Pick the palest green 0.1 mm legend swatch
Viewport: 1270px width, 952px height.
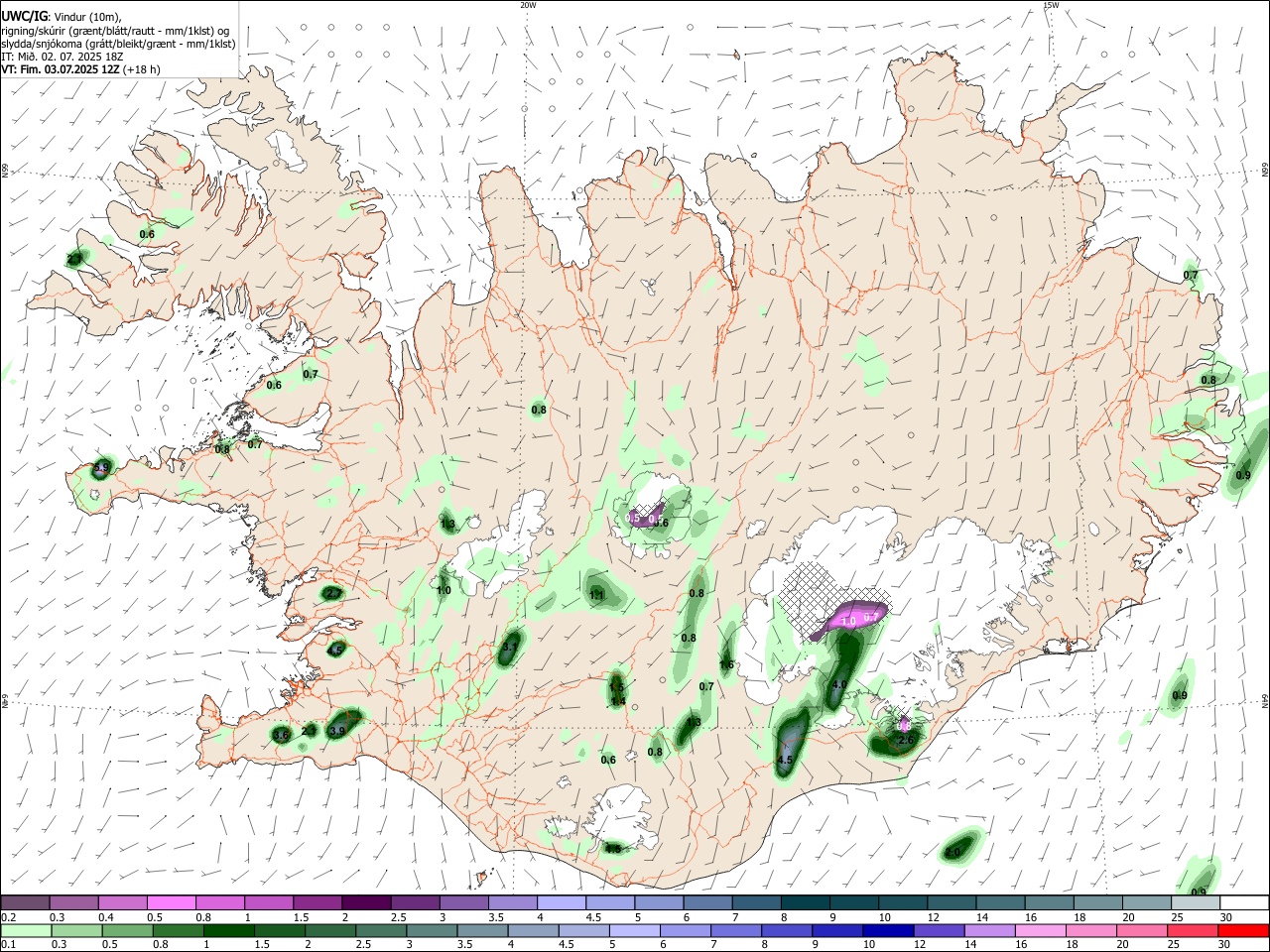click(x=27, y=930)
